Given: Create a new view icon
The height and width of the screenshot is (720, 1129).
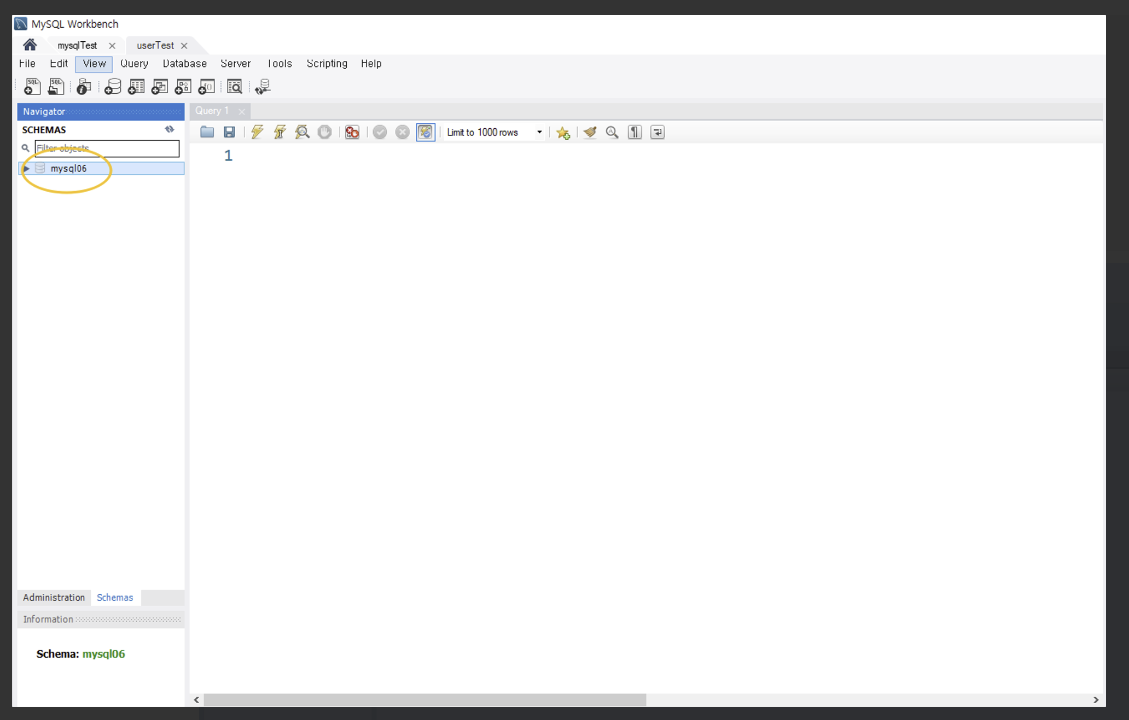Looking at the screenshot, I should [x=160, y=87].
